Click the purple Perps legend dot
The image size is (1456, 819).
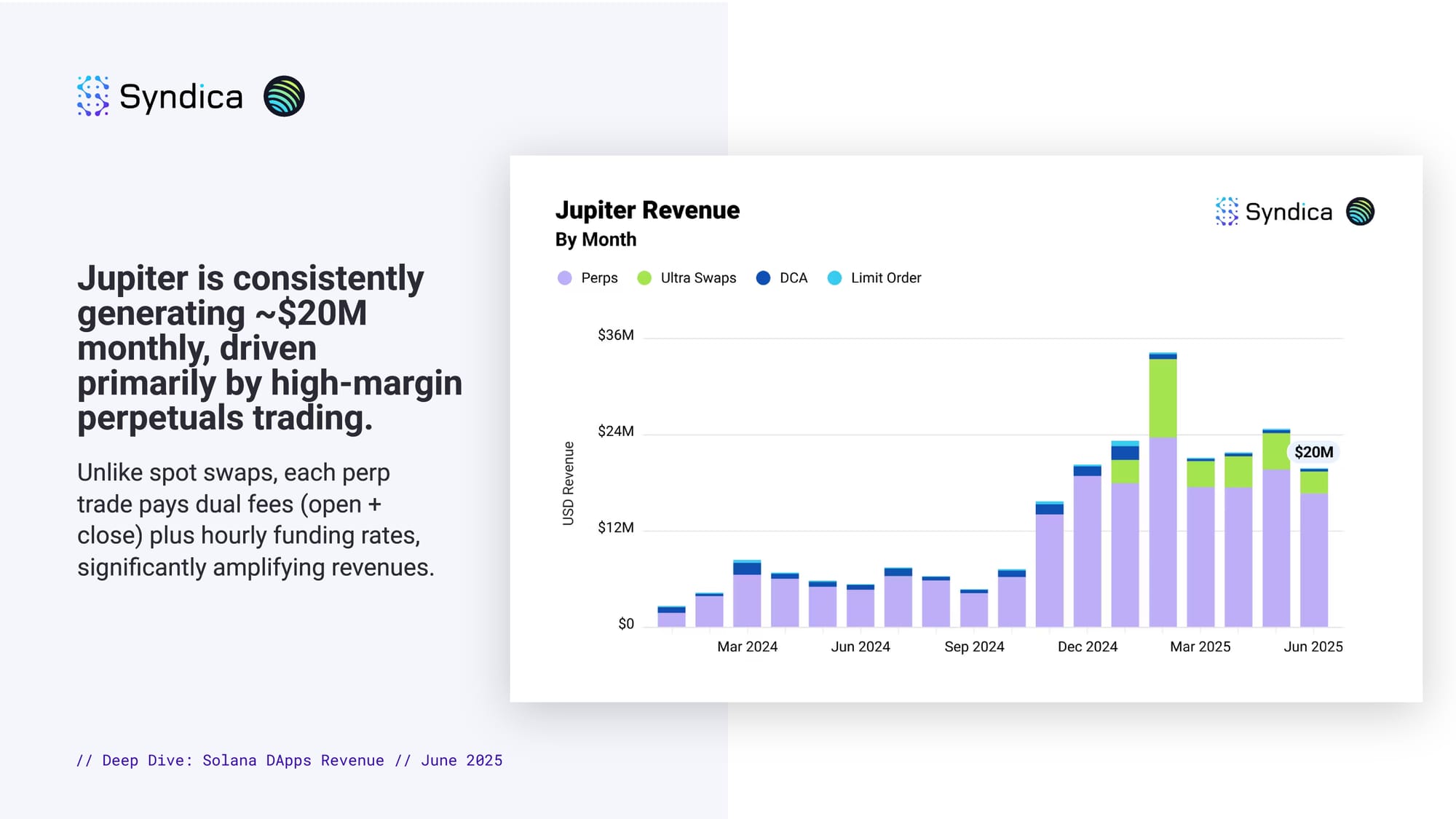[x=565, y=278]
